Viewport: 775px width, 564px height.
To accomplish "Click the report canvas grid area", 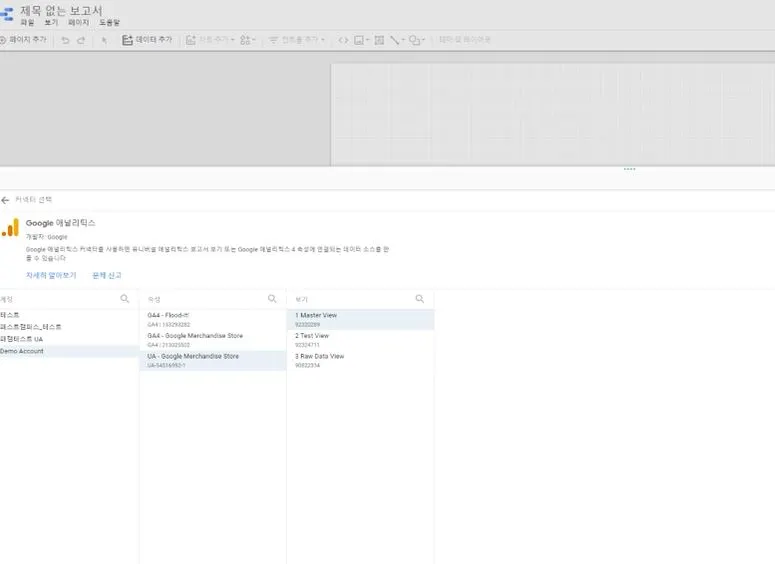I will pyautogui.click(x=553, y=115).
